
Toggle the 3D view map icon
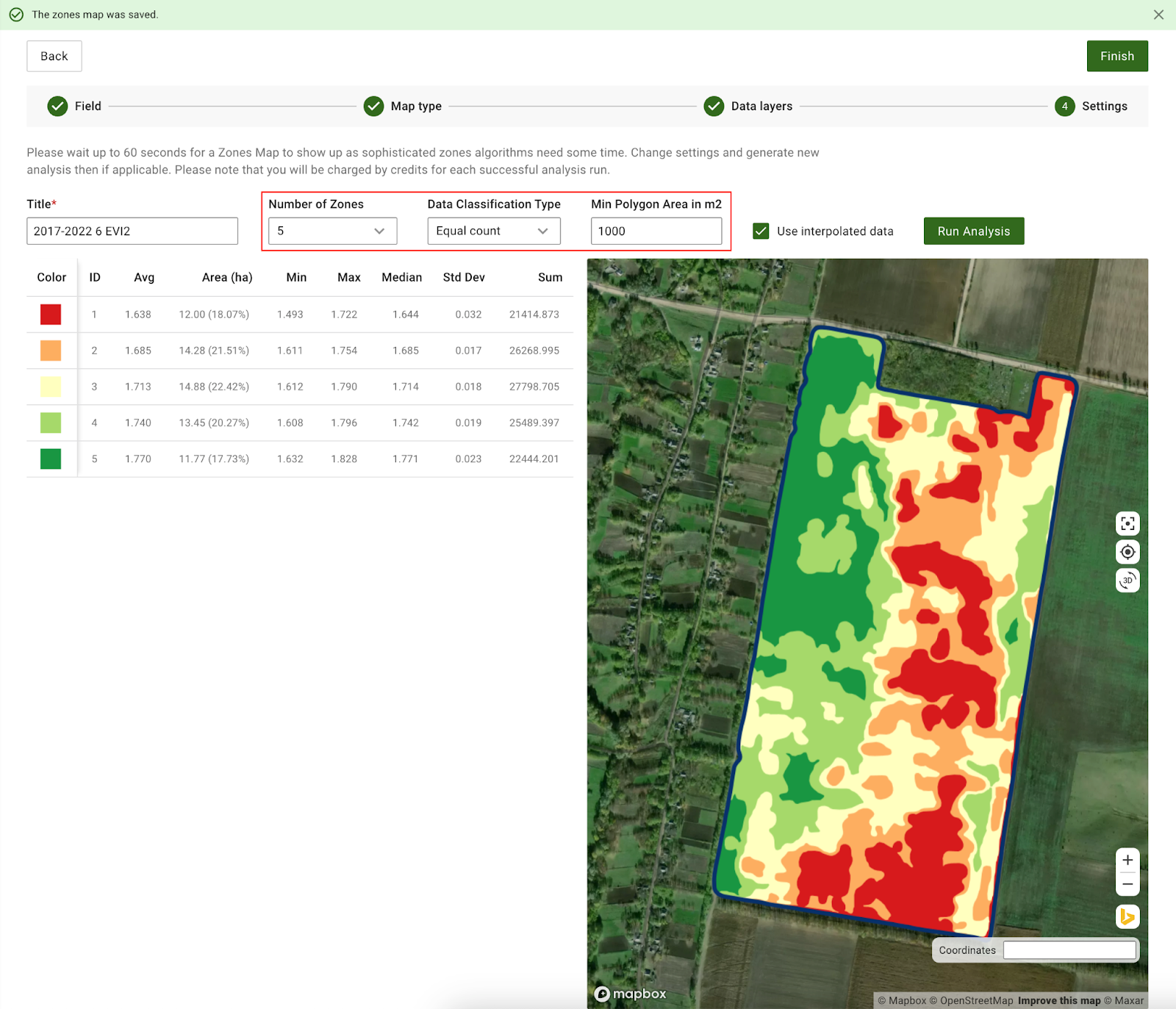point(1127,581)
